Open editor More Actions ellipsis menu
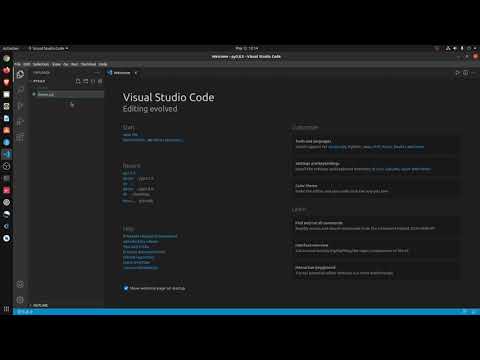This screenshot has width=480, height=360. coord(473,73)
